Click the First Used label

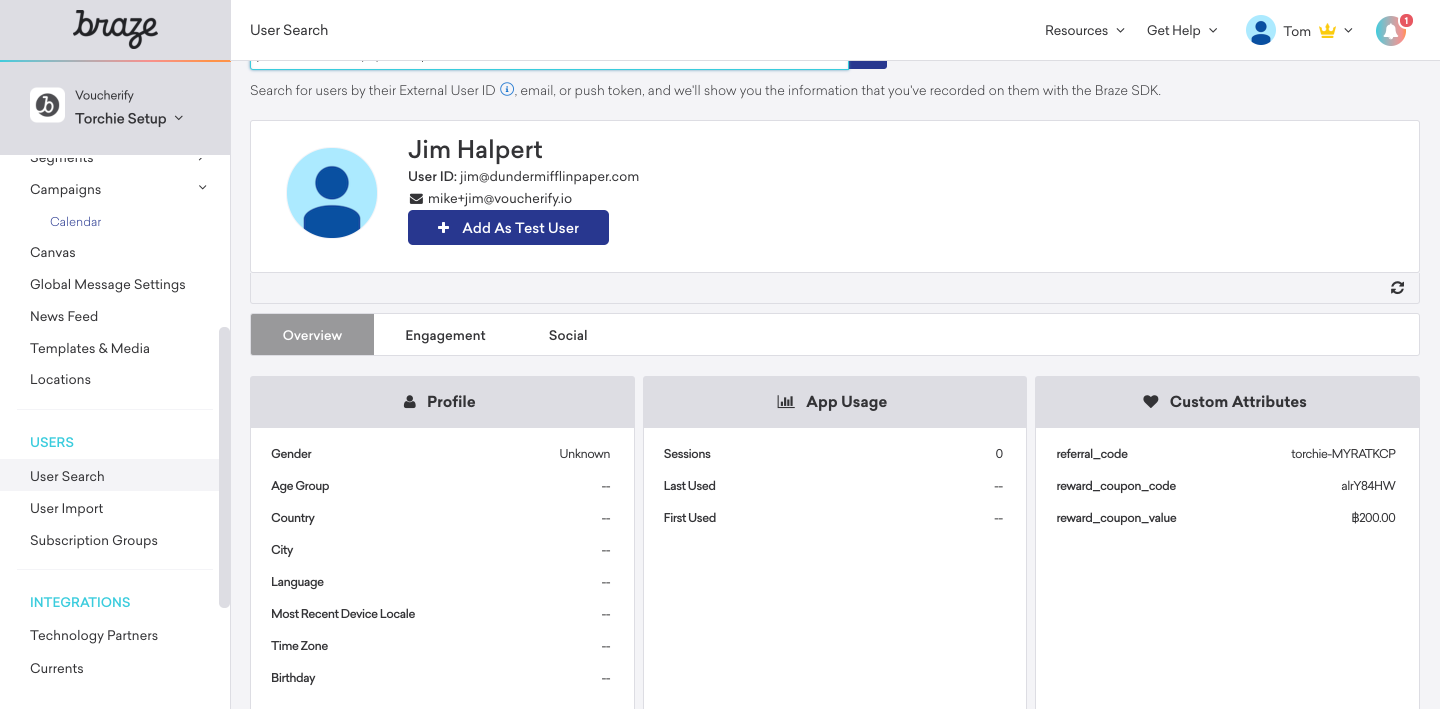click(x=690, y=518)
